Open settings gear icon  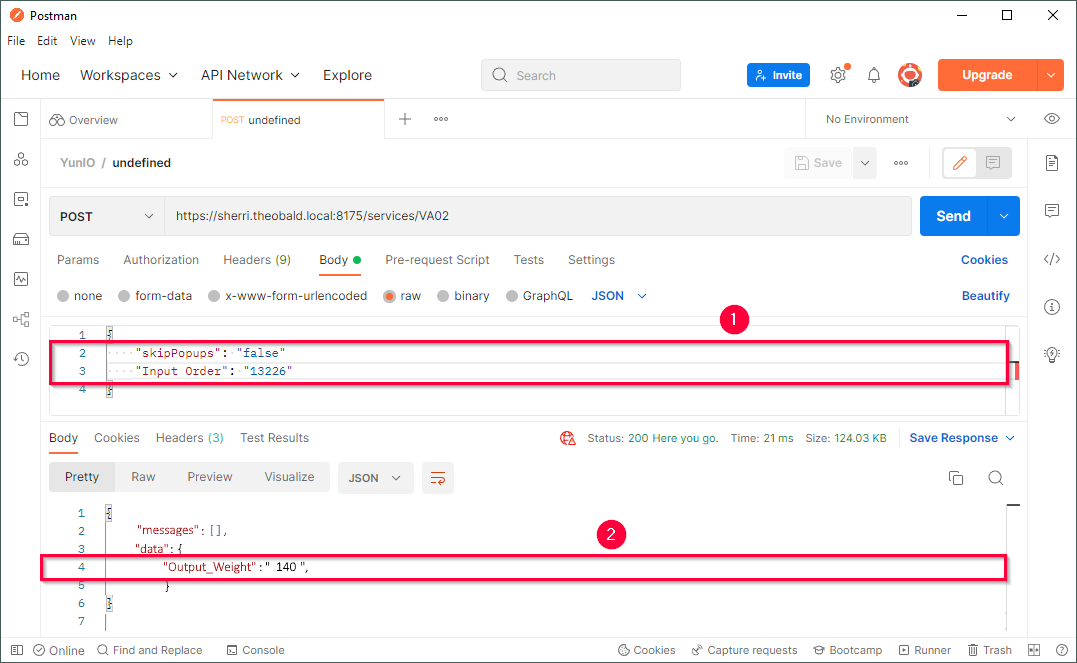tap(838, 75)
